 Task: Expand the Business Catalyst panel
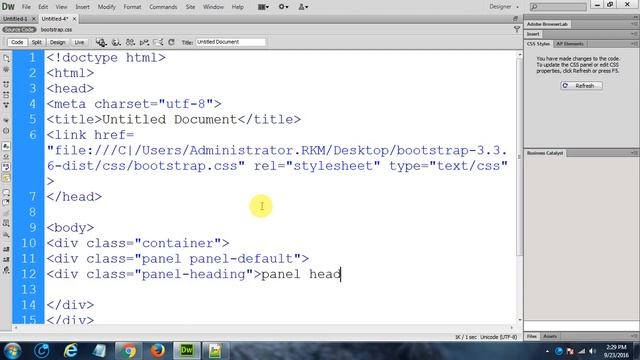tap(544, 153)
